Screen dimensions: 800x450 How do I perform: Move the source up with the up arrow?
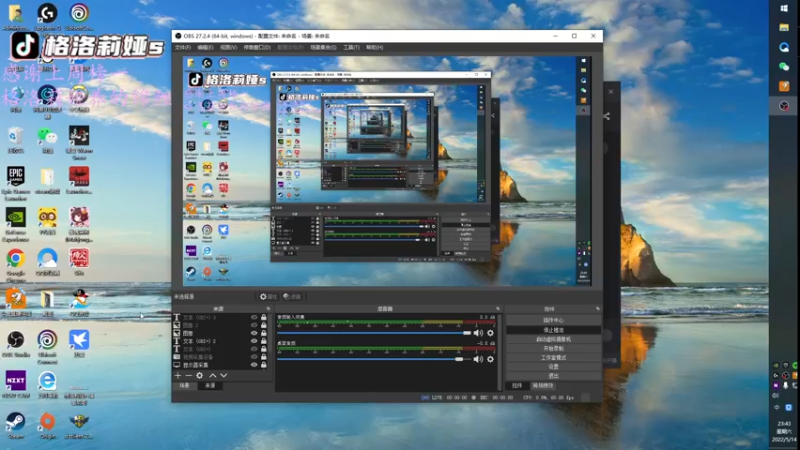(213, 376)
